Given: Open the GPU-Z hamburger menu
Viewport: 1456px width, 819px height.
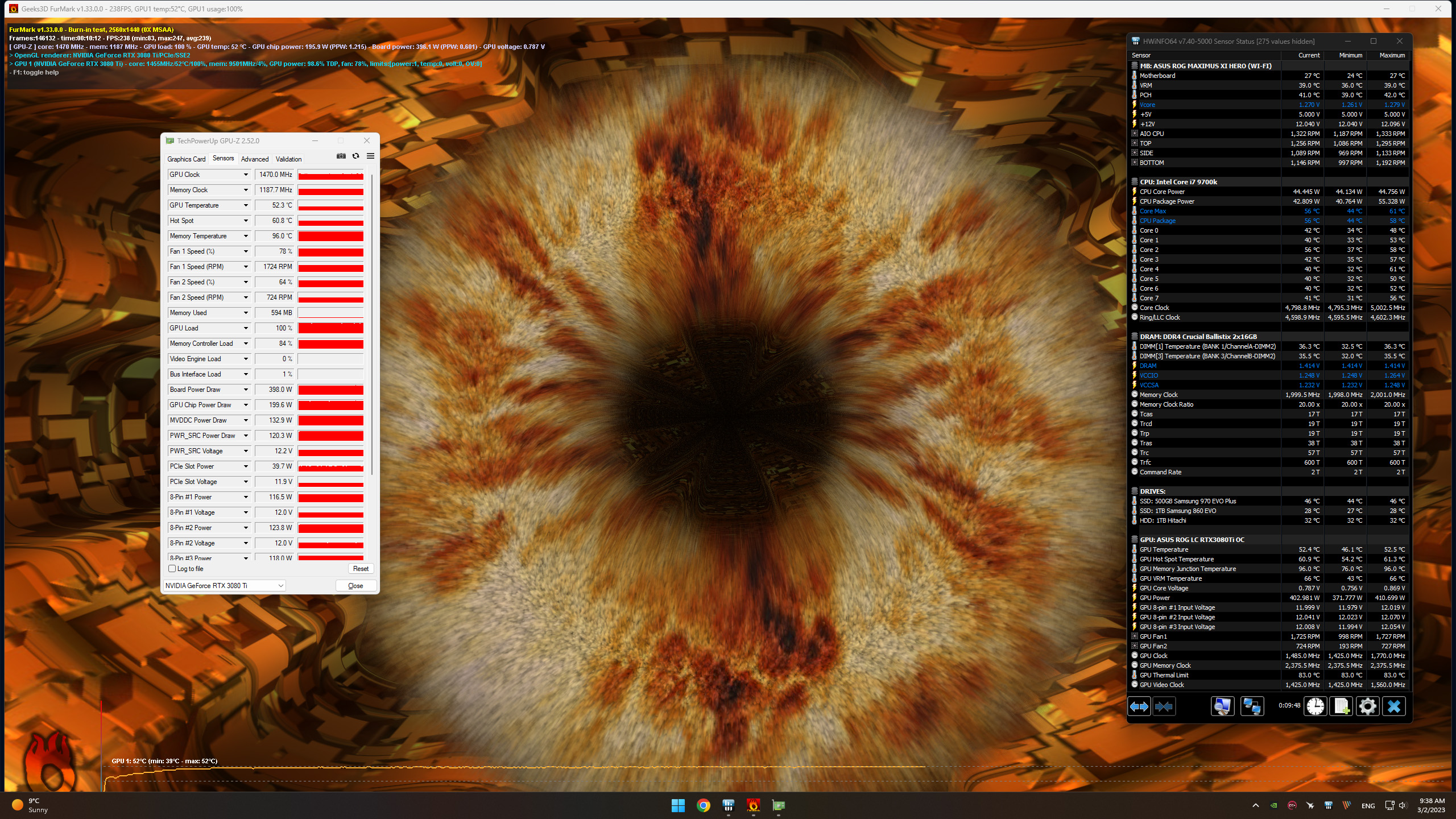Looking at the screenshot, I should (x=370, y=156).
